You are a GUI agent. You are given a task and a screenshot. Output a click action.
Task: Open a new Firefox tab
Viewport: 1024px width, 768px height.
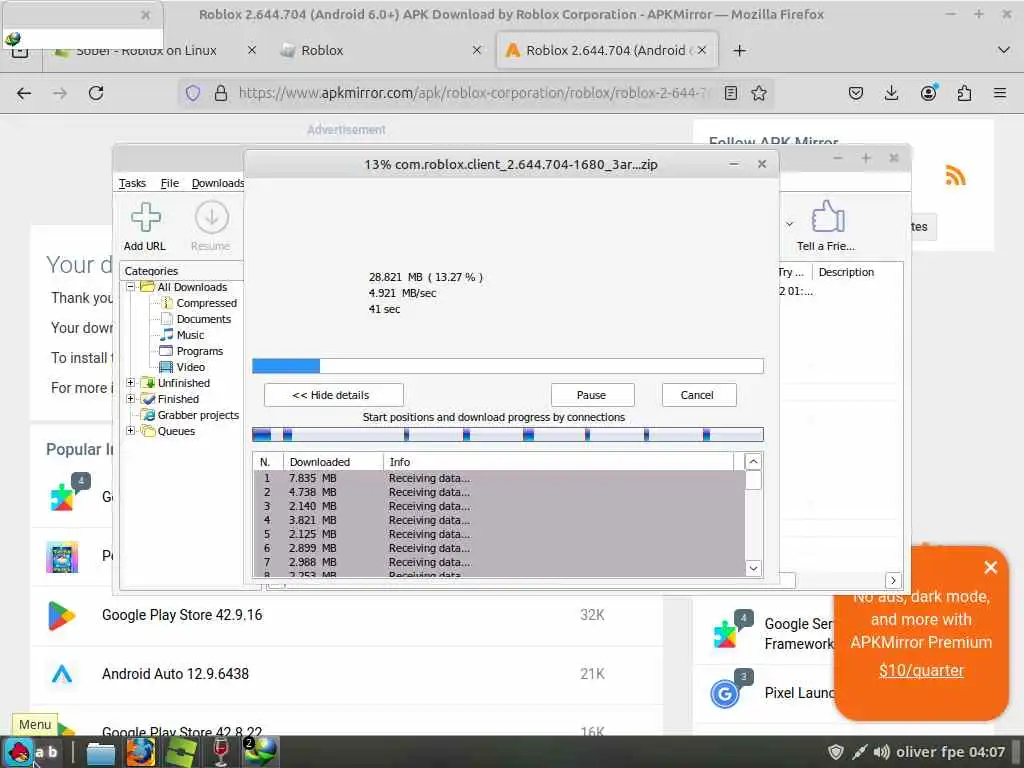(739, 50)
